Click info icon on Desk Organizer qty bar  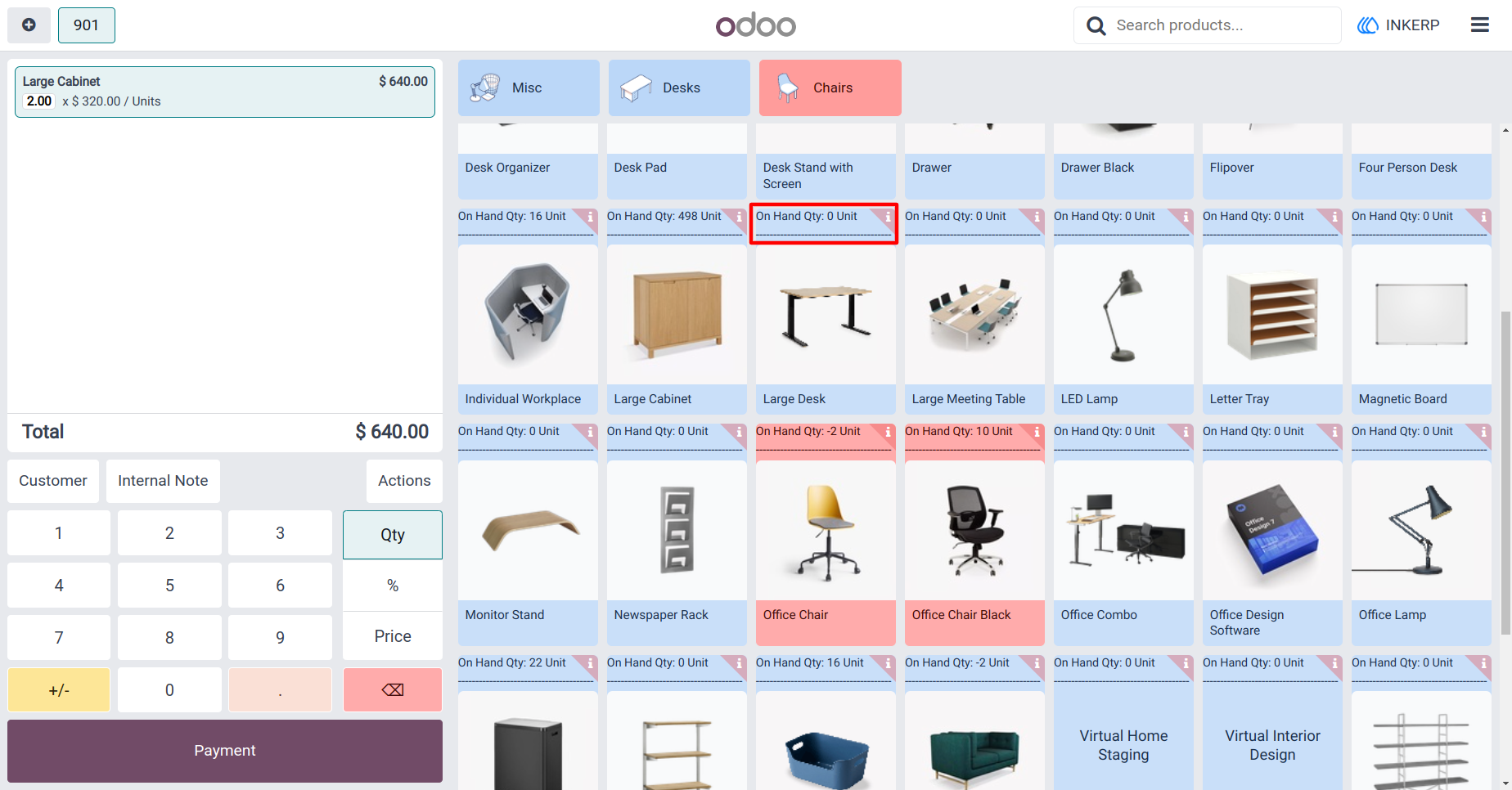pos(589,216)
